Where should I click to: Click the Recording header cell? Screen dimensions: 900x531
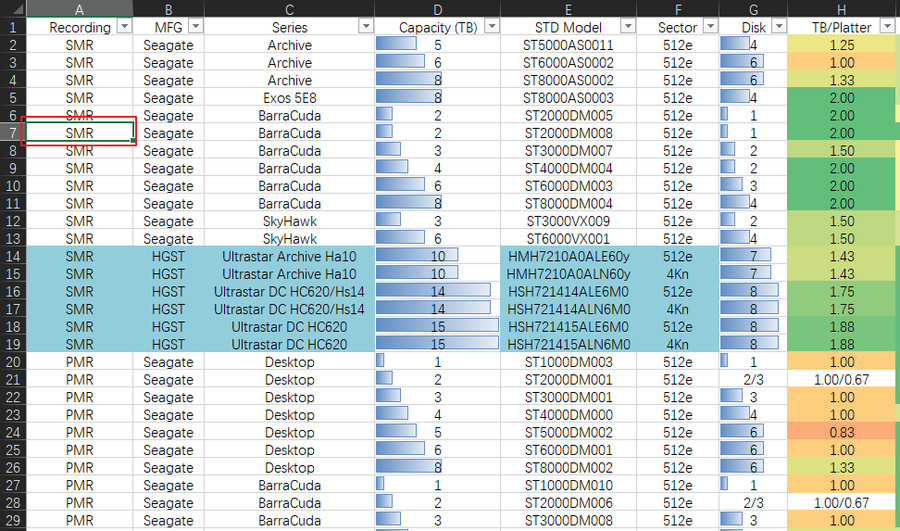tap(80, 27)
